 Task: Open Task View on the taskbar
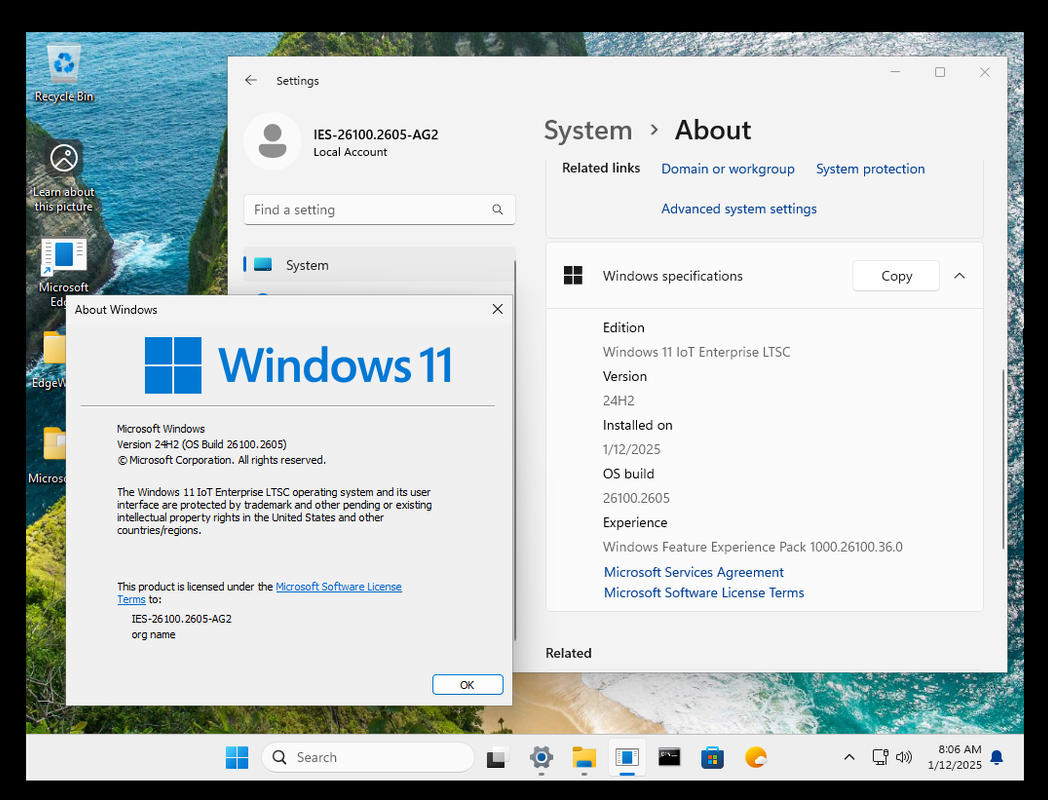[497, 757]
